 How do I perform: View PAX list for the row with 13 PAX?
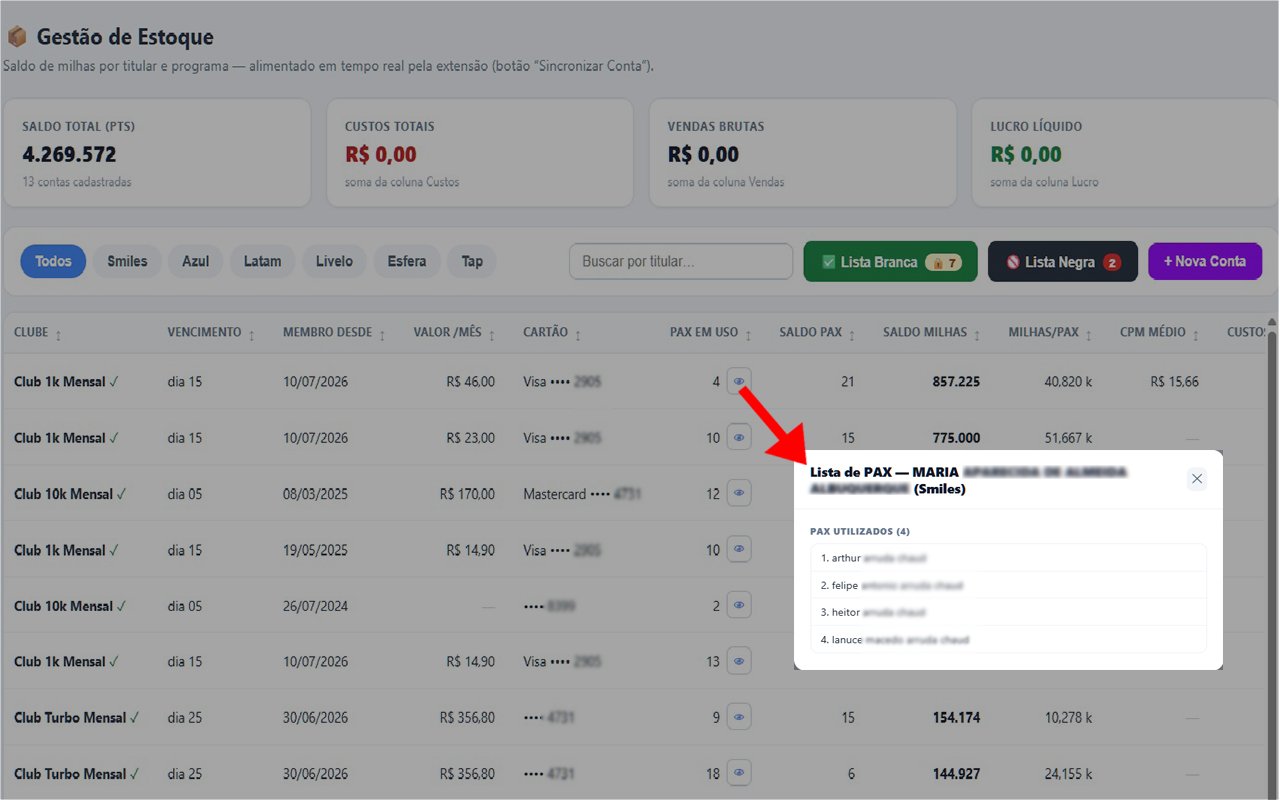739,661
